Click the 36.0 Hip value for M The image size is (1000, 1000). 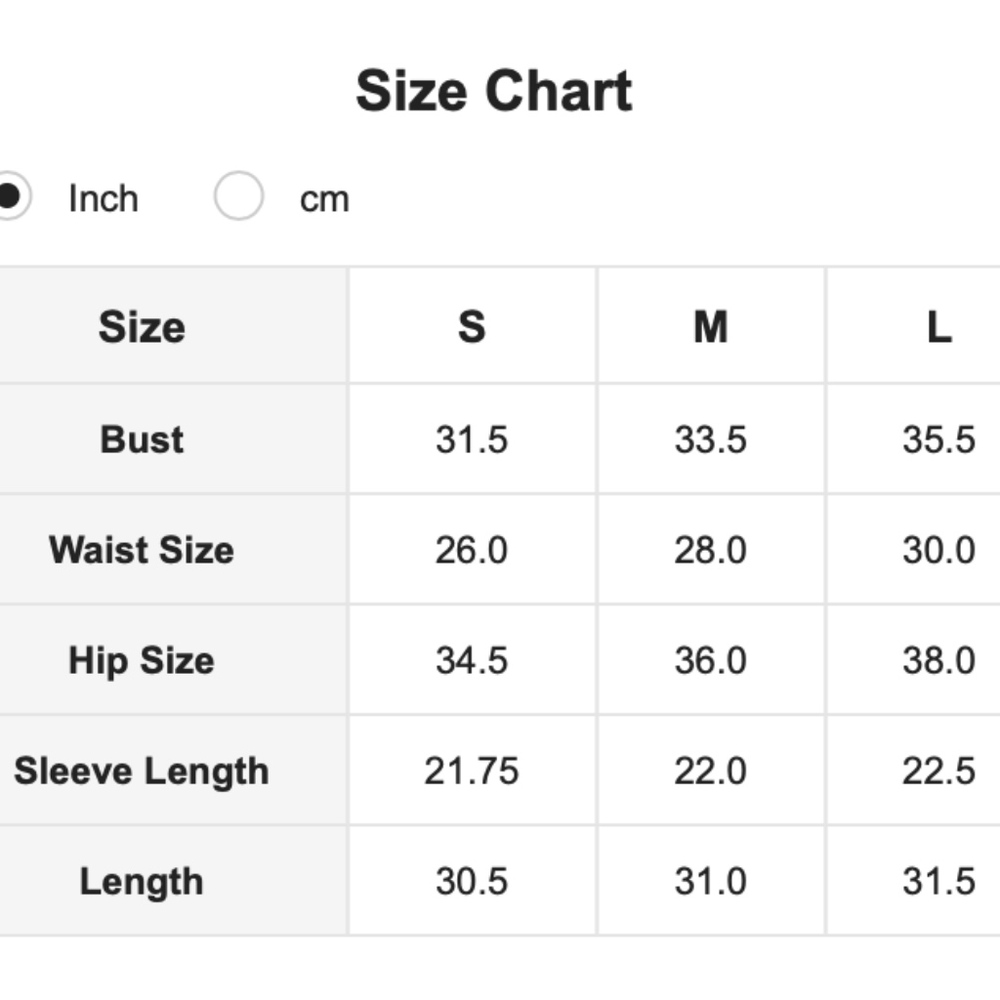[x=710, y=660]
